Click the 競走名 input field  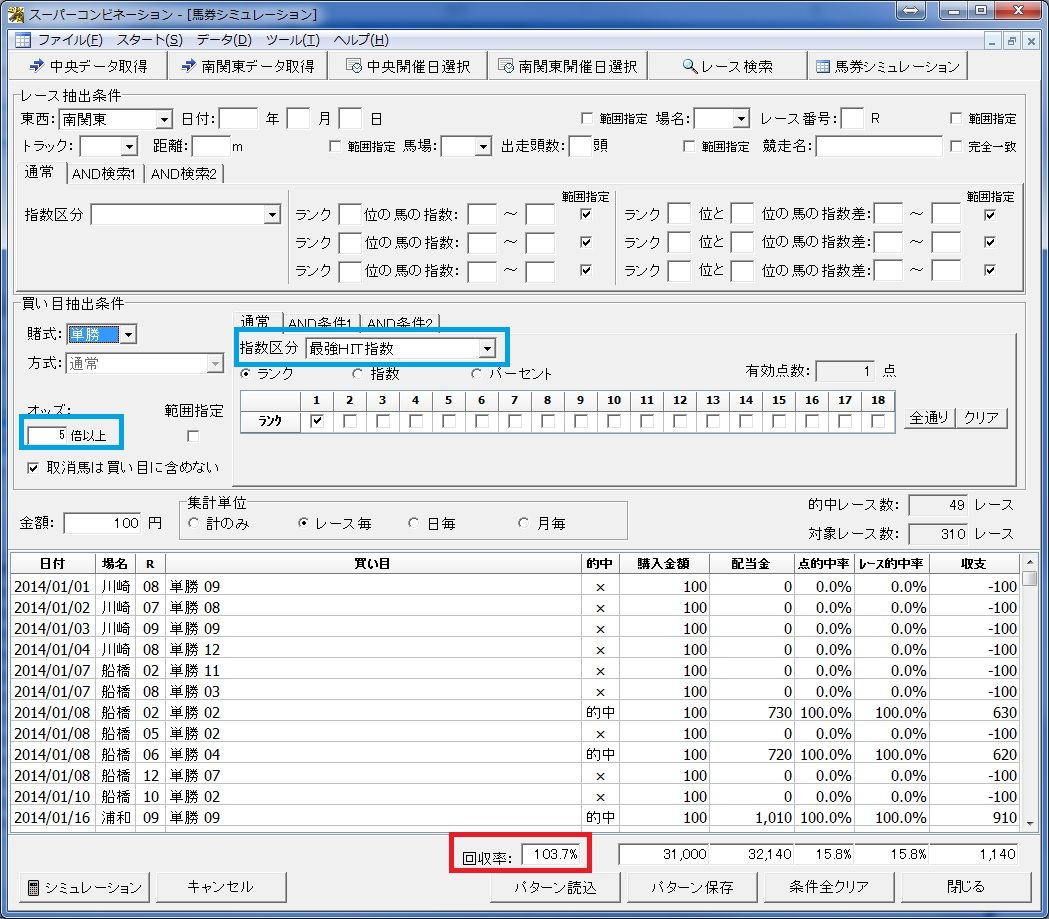click(x=879, y=146)
